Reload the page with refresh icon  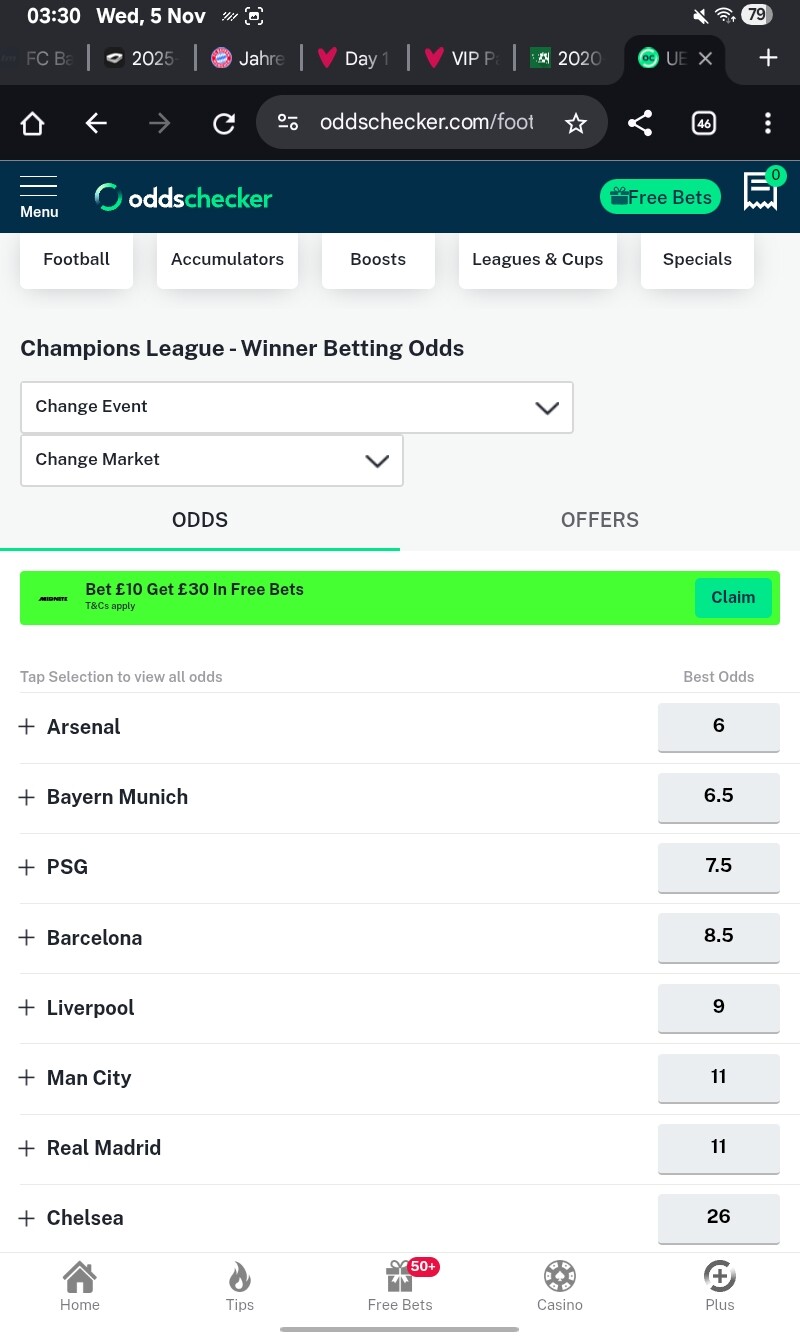(x=224, y=123)
